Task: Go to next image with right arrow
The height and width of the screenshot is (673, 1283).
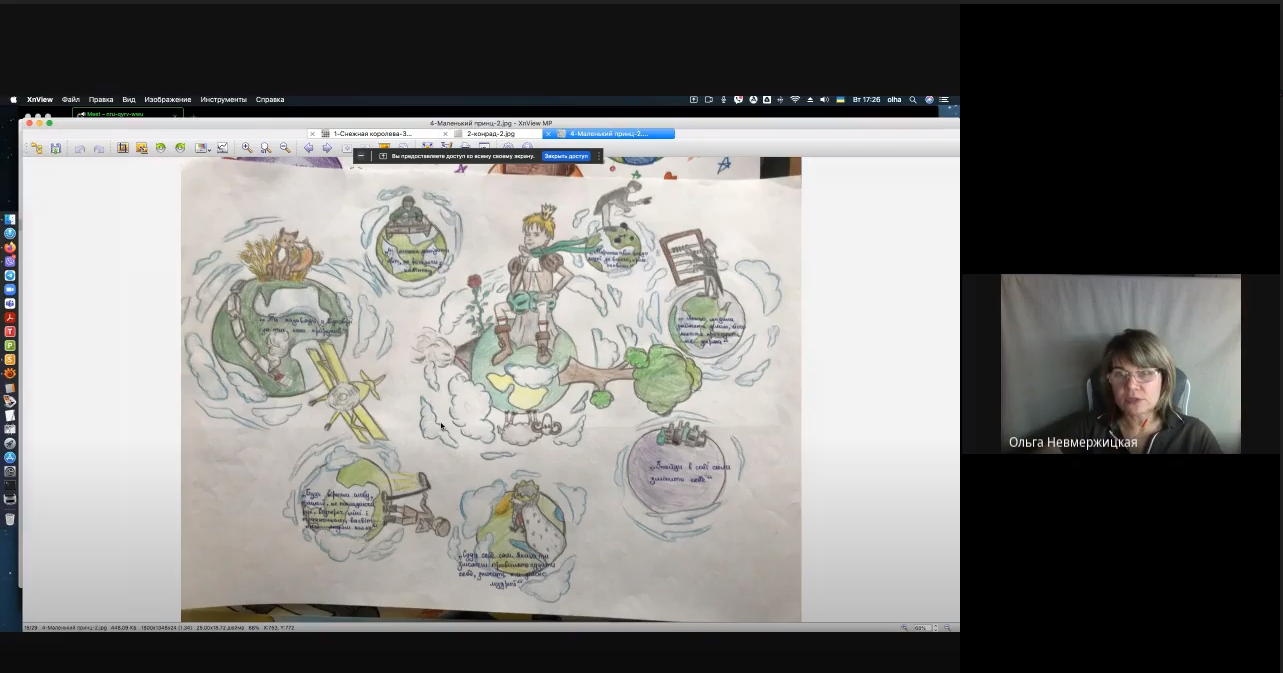Action: [x=327, y=148]
